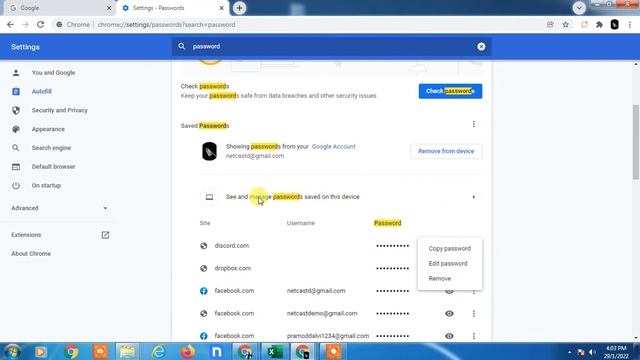Expand the Advanced section
Image resolution: width=640 pixels, height=360 pixels.
tap(59, 208)
